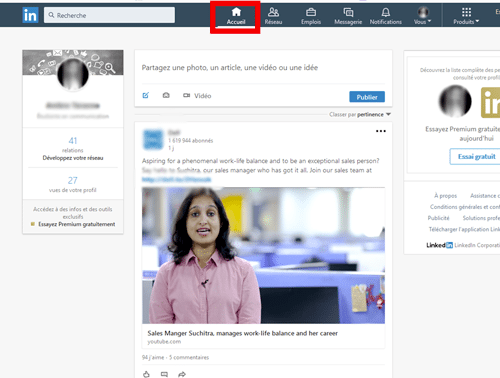
Task: Click Développez votre réseau
Action: pos(73,158)
